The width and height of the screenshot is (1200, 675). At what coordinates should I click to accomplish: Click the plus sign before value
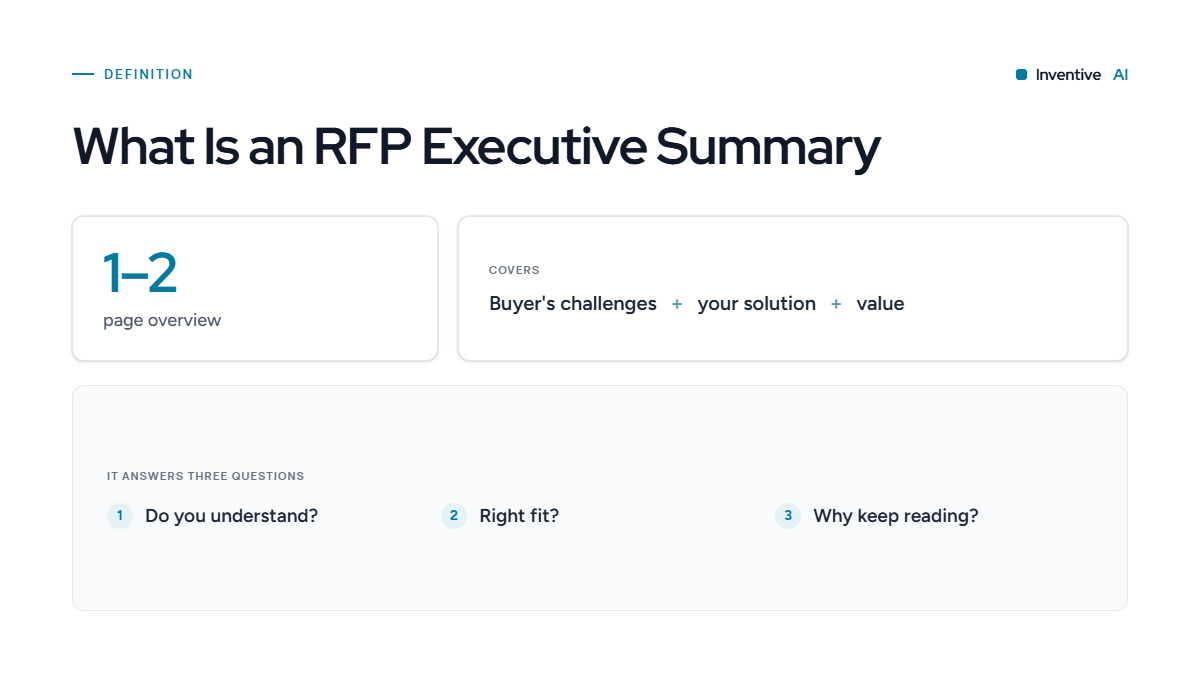pyautogui.click(x=836, y=304)
